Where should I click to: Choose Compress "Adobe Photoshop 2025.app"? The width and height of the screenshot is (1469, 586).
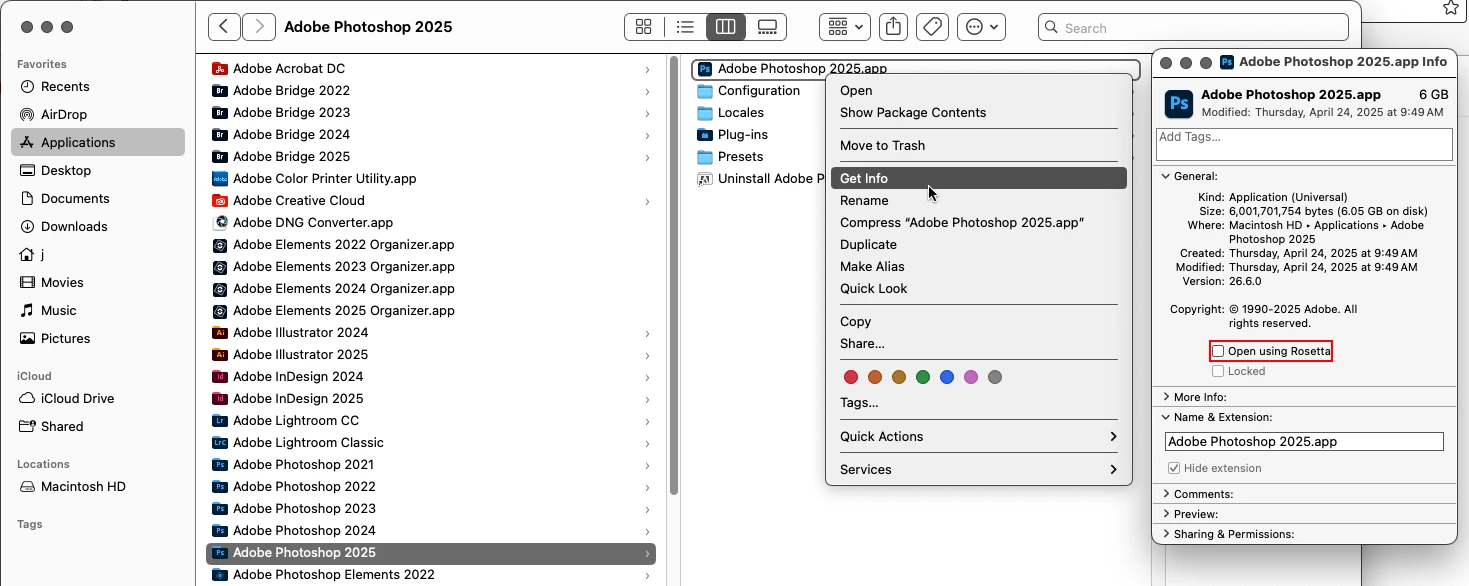[x=978, y=222]
